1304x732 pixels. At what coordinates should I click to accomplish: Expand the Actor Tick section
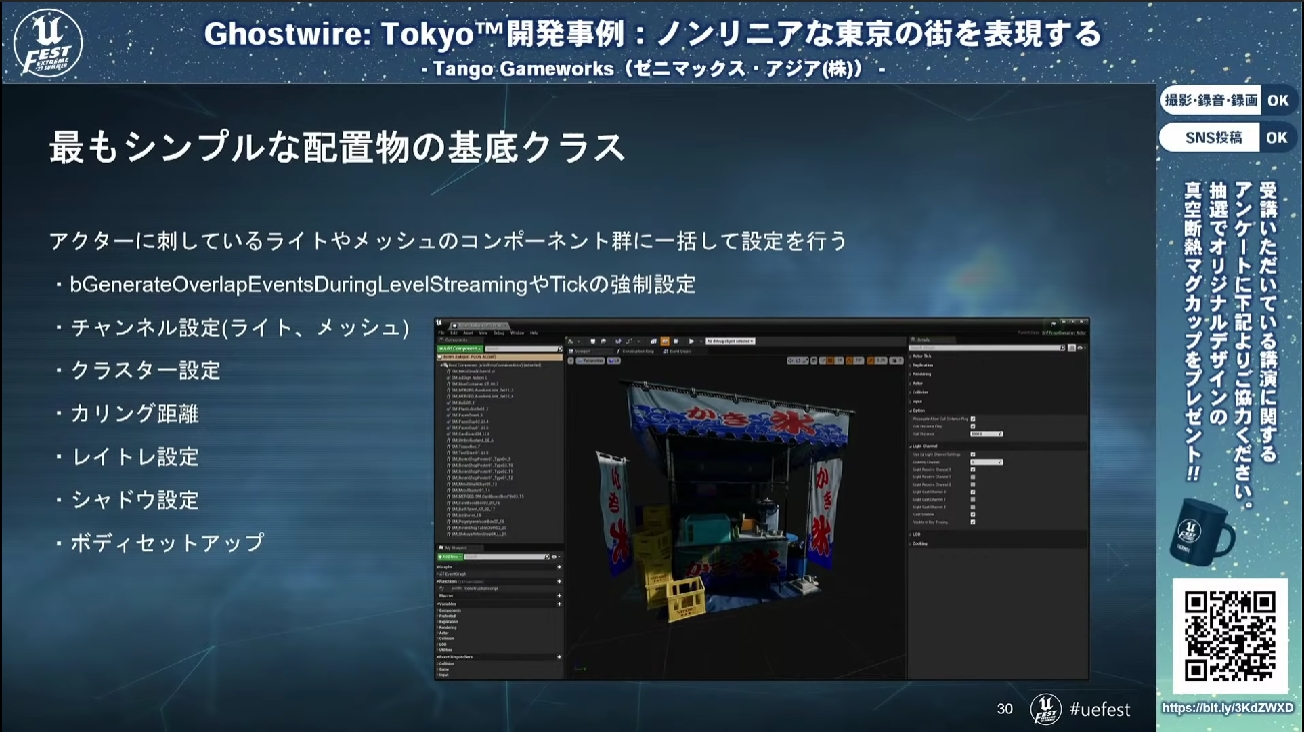[922, 356]
